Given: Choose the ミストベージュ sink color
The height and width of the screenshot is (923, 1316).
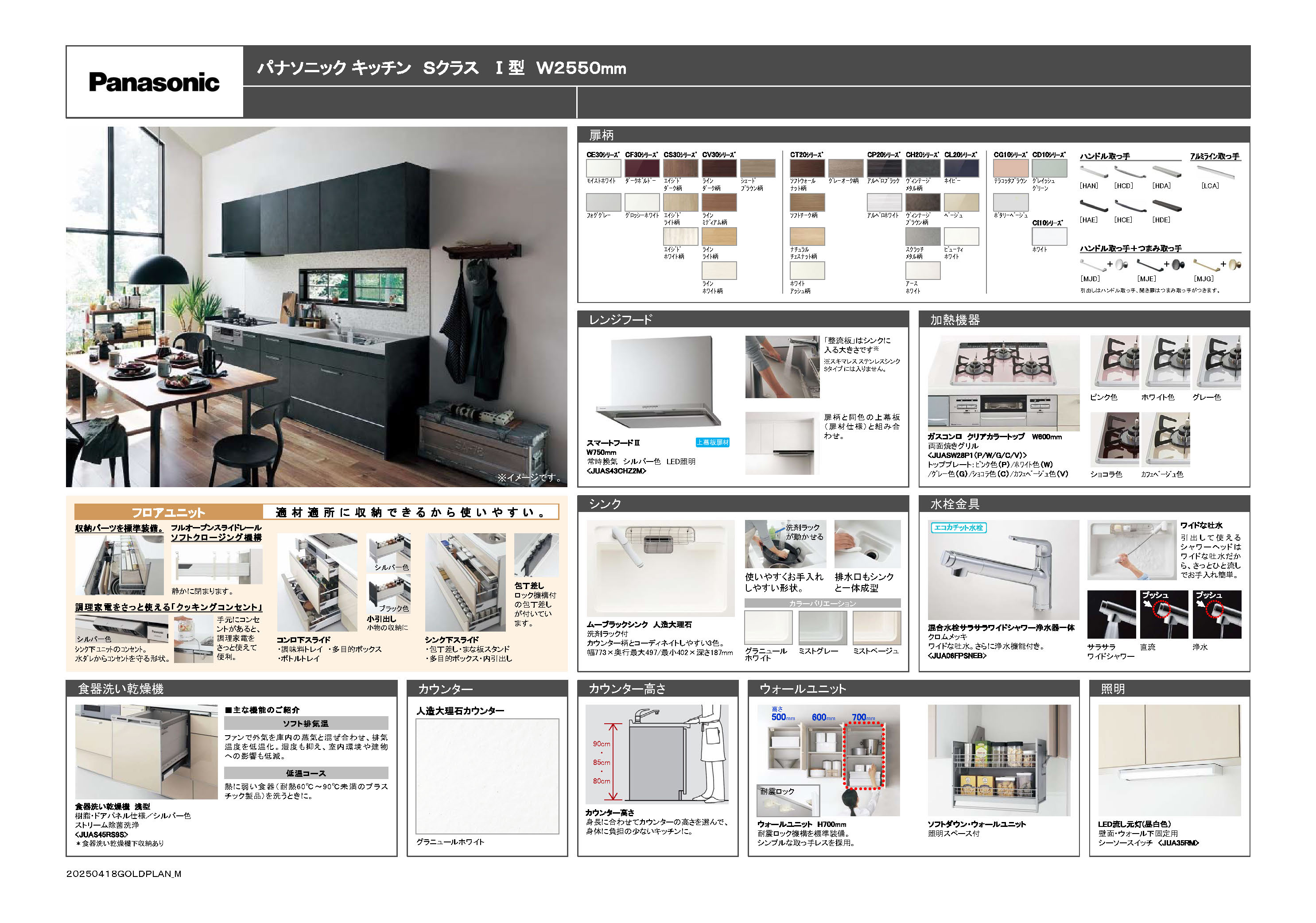Looking at the screenshot, I should [877, 628].
